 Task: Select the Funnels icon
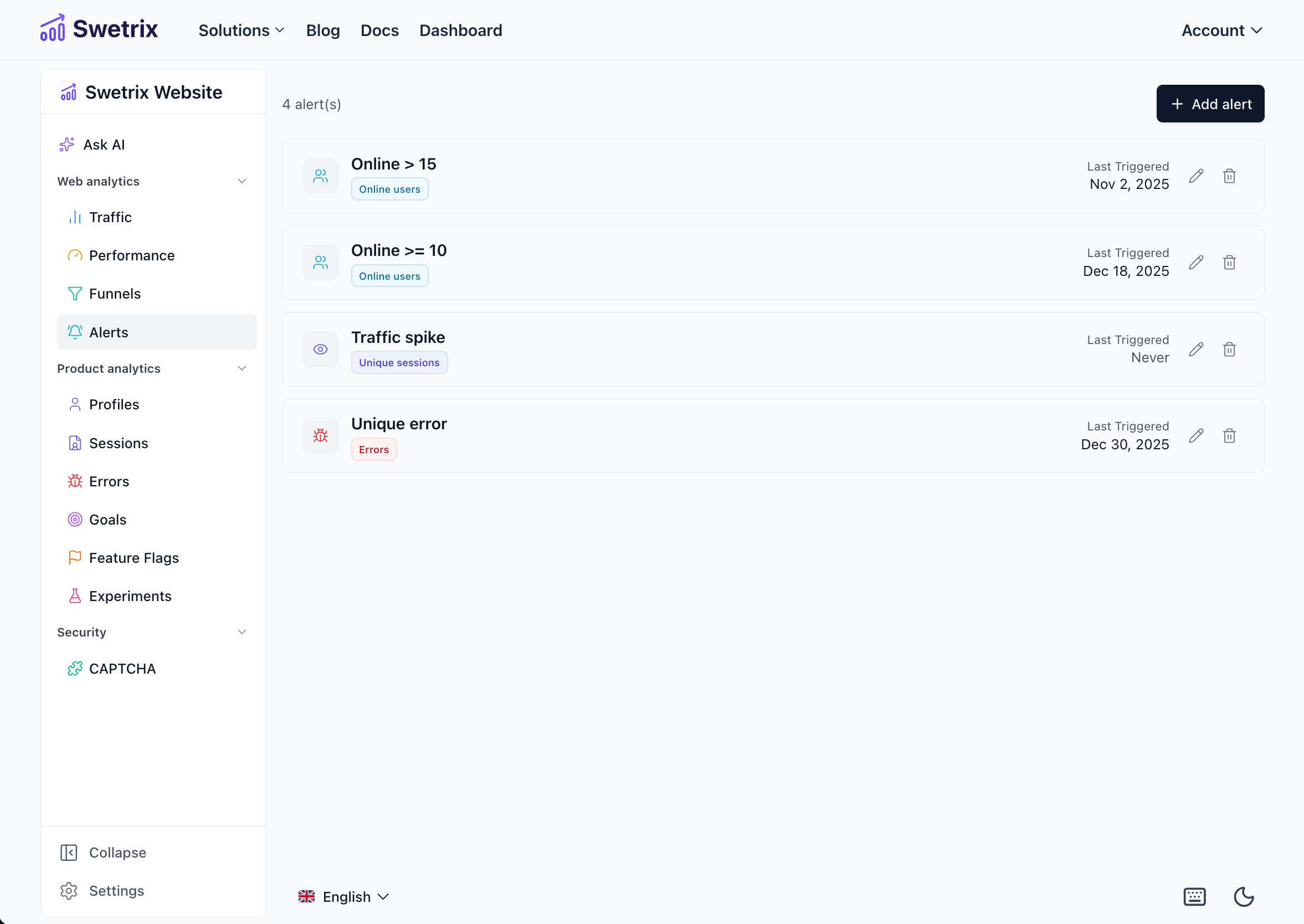75,294
